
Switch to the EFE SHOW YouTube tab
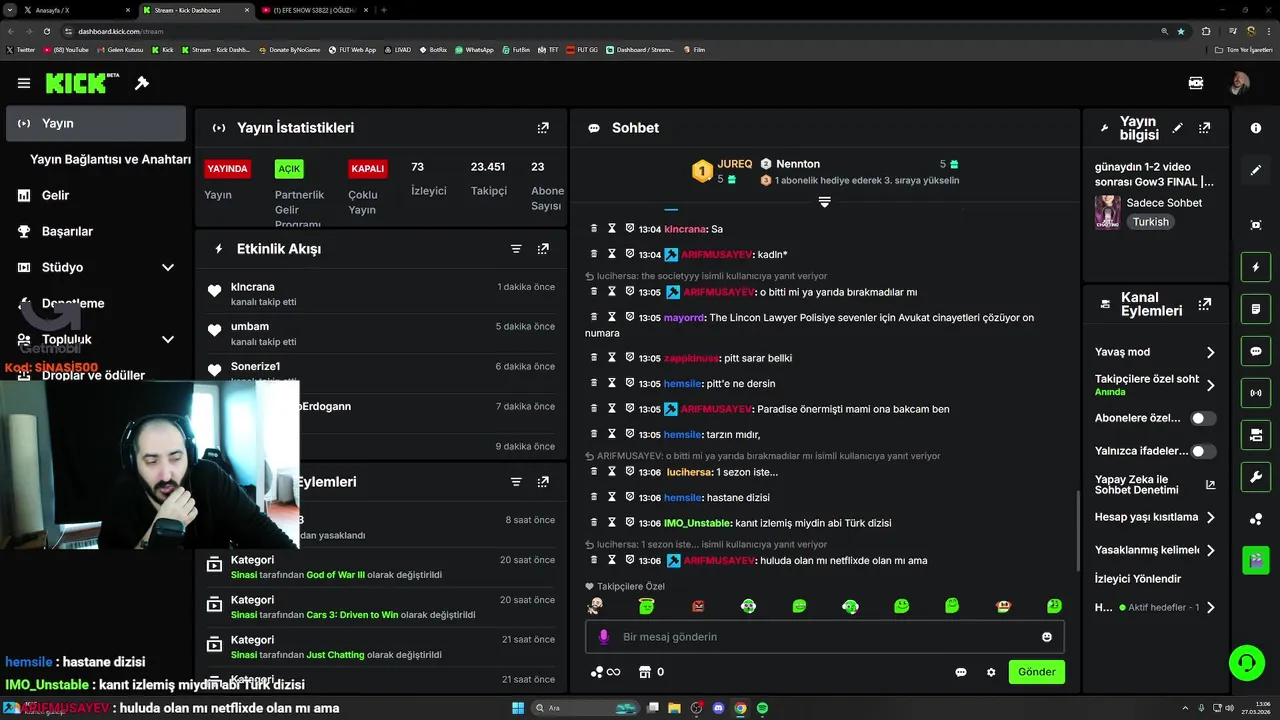pos(314,10)
